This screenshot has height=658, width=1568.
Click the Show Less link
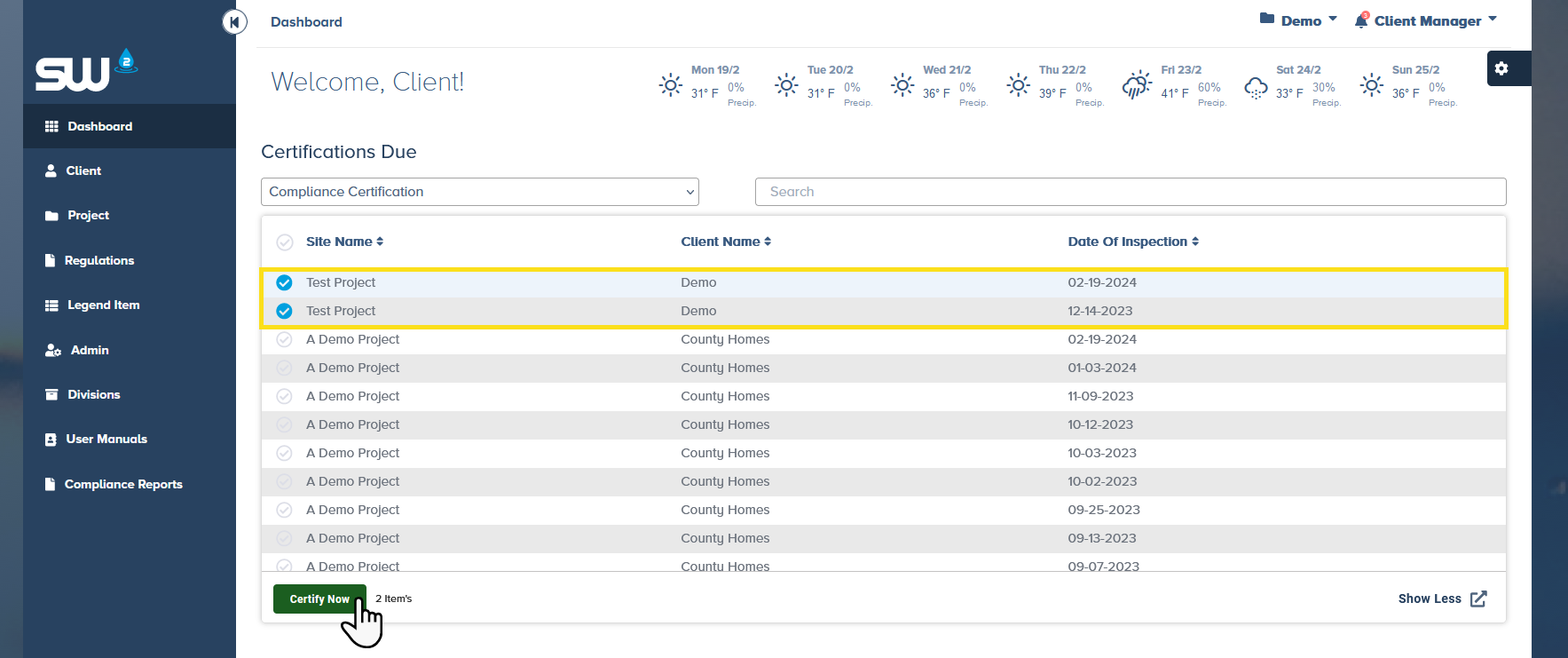click(x=1429, y=599)
